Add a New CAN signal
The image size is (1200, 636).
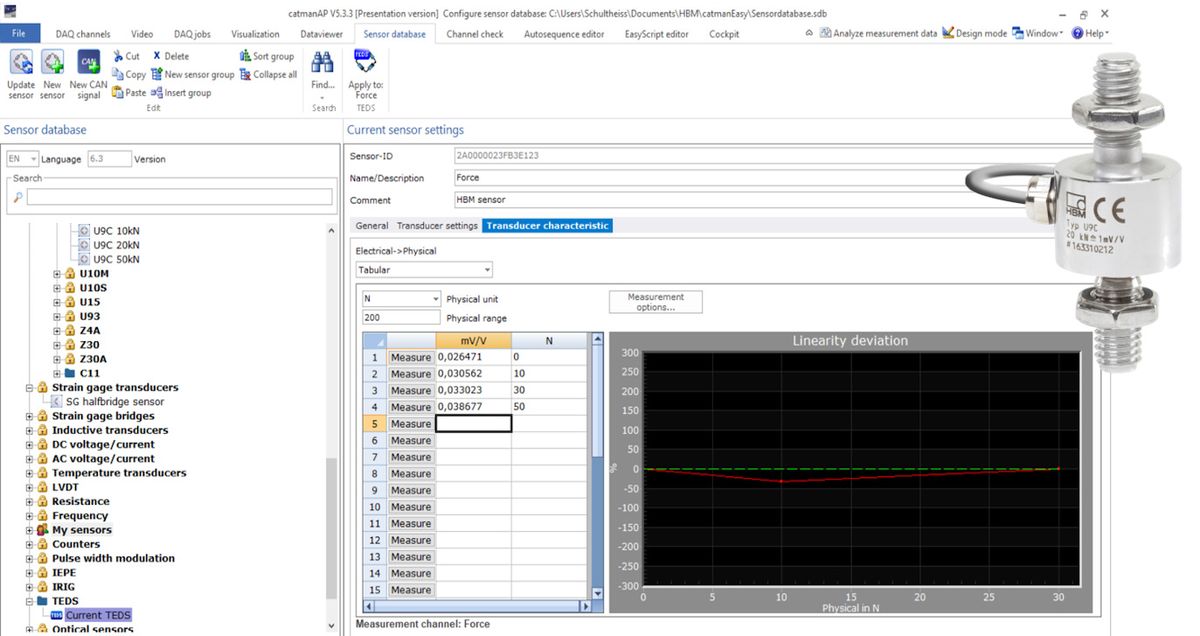[x=88, y=75]
